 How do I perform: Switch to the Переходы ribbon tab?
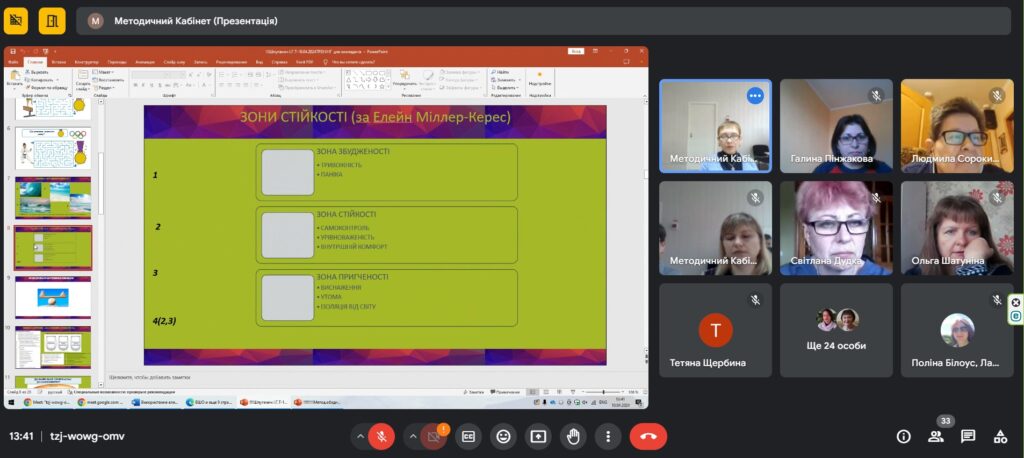(117, 62)
